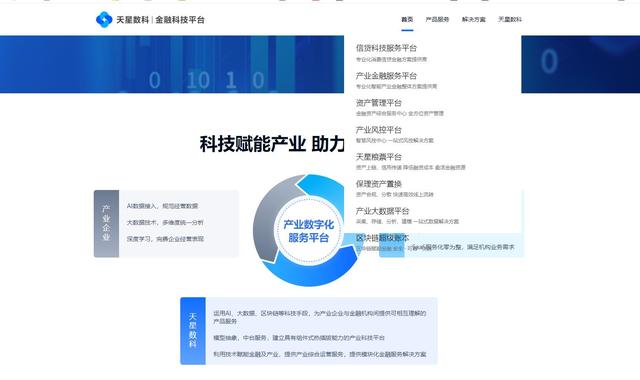Open 天星数科 navigation menu item
Image resolution: width=640 pixels, height=380 pixels.
510,19
